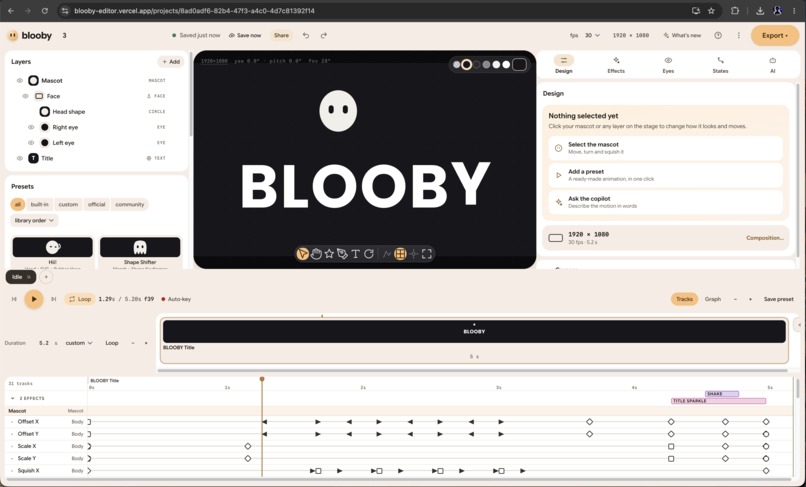The image size is (806, 487).
Task: Click the fullscreen stage icon
Action: (427, 254)
